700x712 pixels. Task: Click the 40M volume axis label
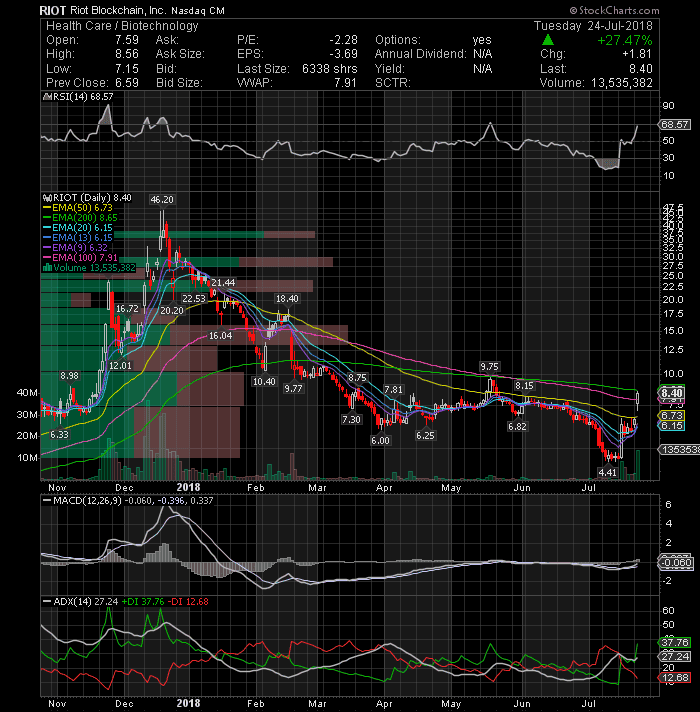pos(27,393)
